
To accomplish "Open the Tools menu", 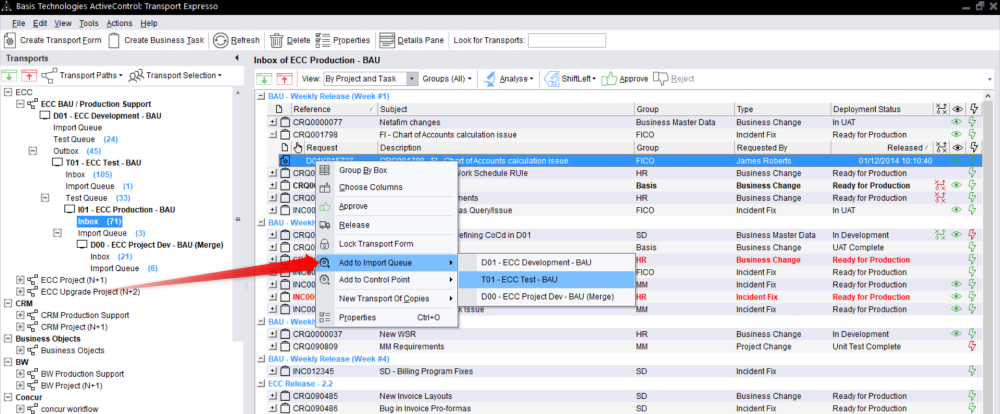I will [x=89, y=23].
